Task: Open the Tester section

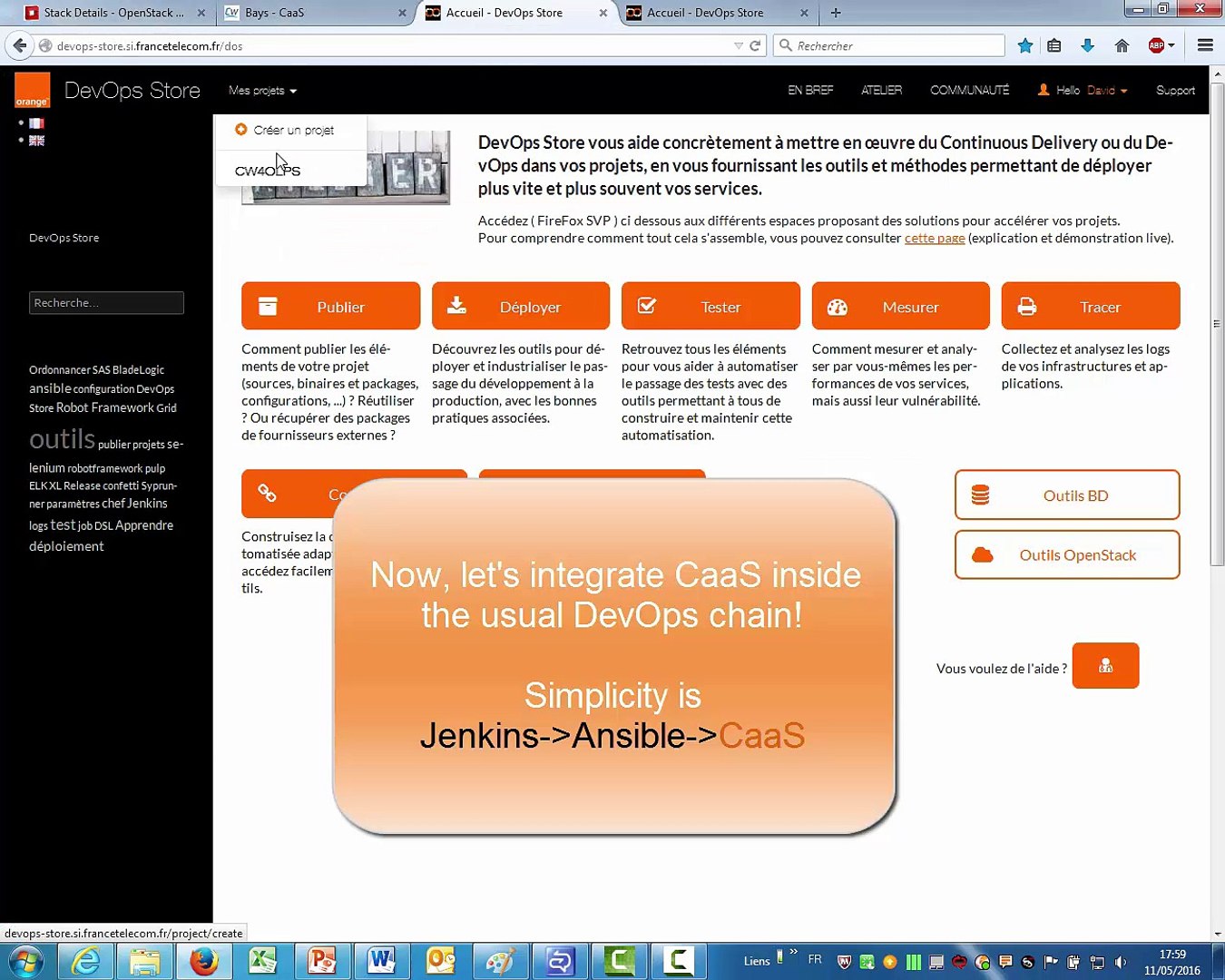Action: coord(710,306)
